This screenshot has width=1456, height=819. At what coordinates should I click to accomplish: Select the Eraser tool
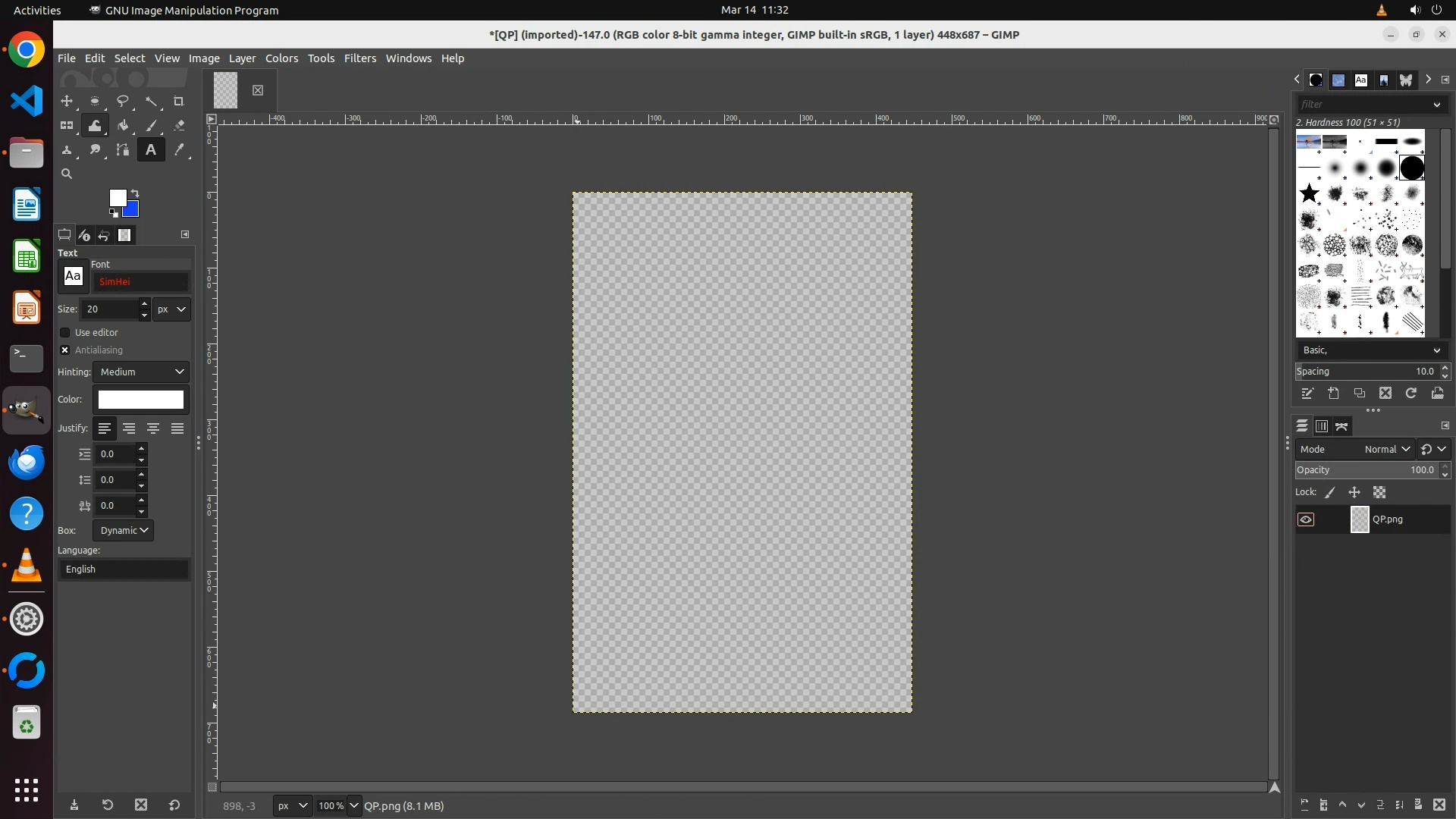point(179,126)
